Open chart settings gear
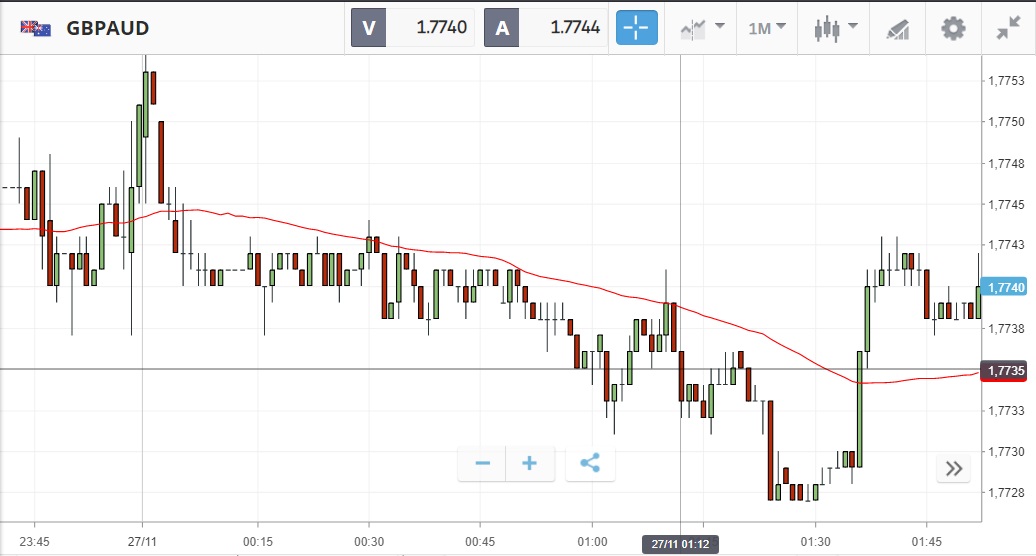The height and width of the screenshot is (556, 1036). 954,28
